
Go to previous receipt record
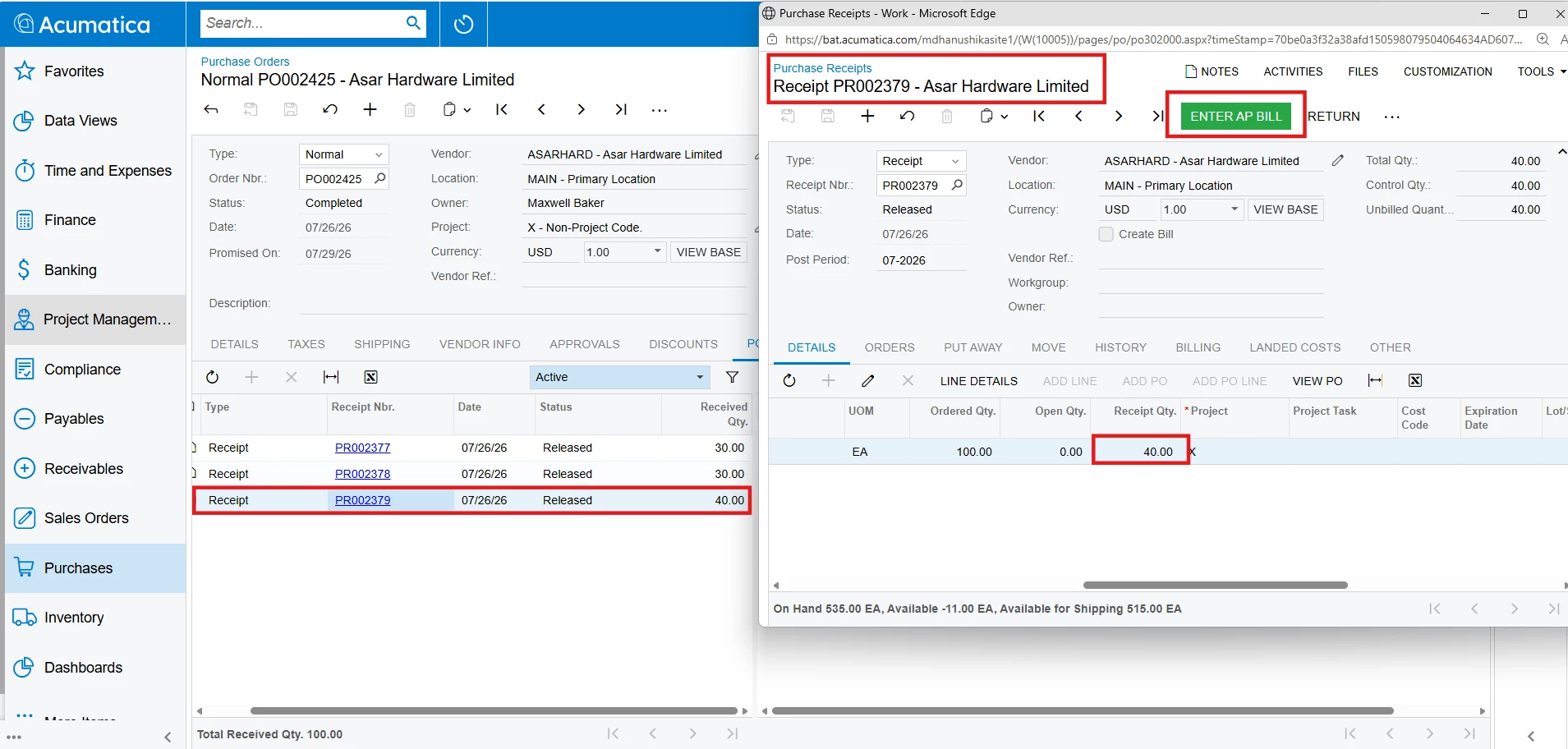(1078, 116)
